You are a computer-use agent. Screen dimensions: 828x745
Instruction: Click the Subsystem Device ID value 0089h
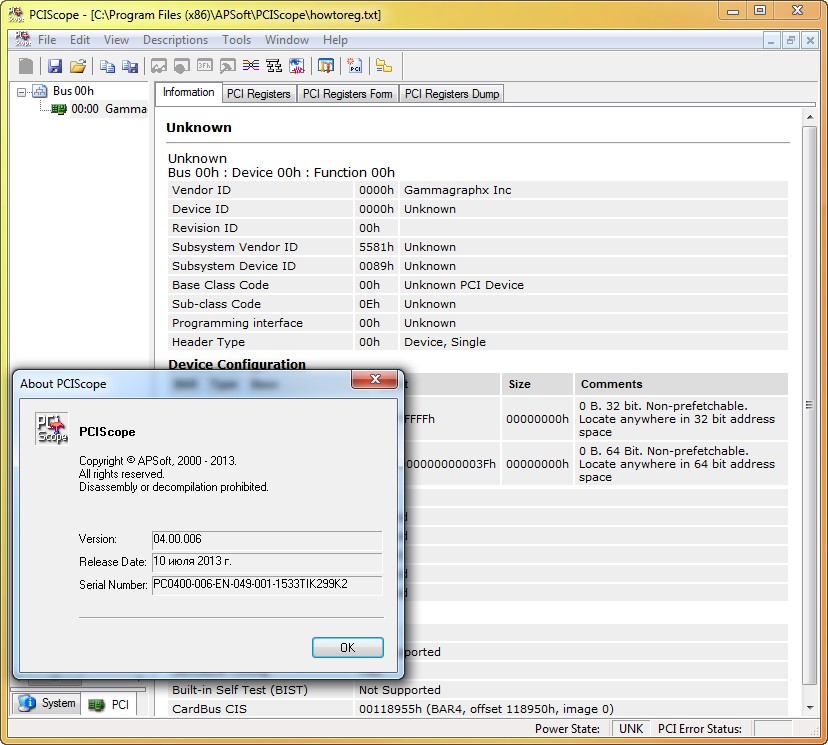(376, 266)
